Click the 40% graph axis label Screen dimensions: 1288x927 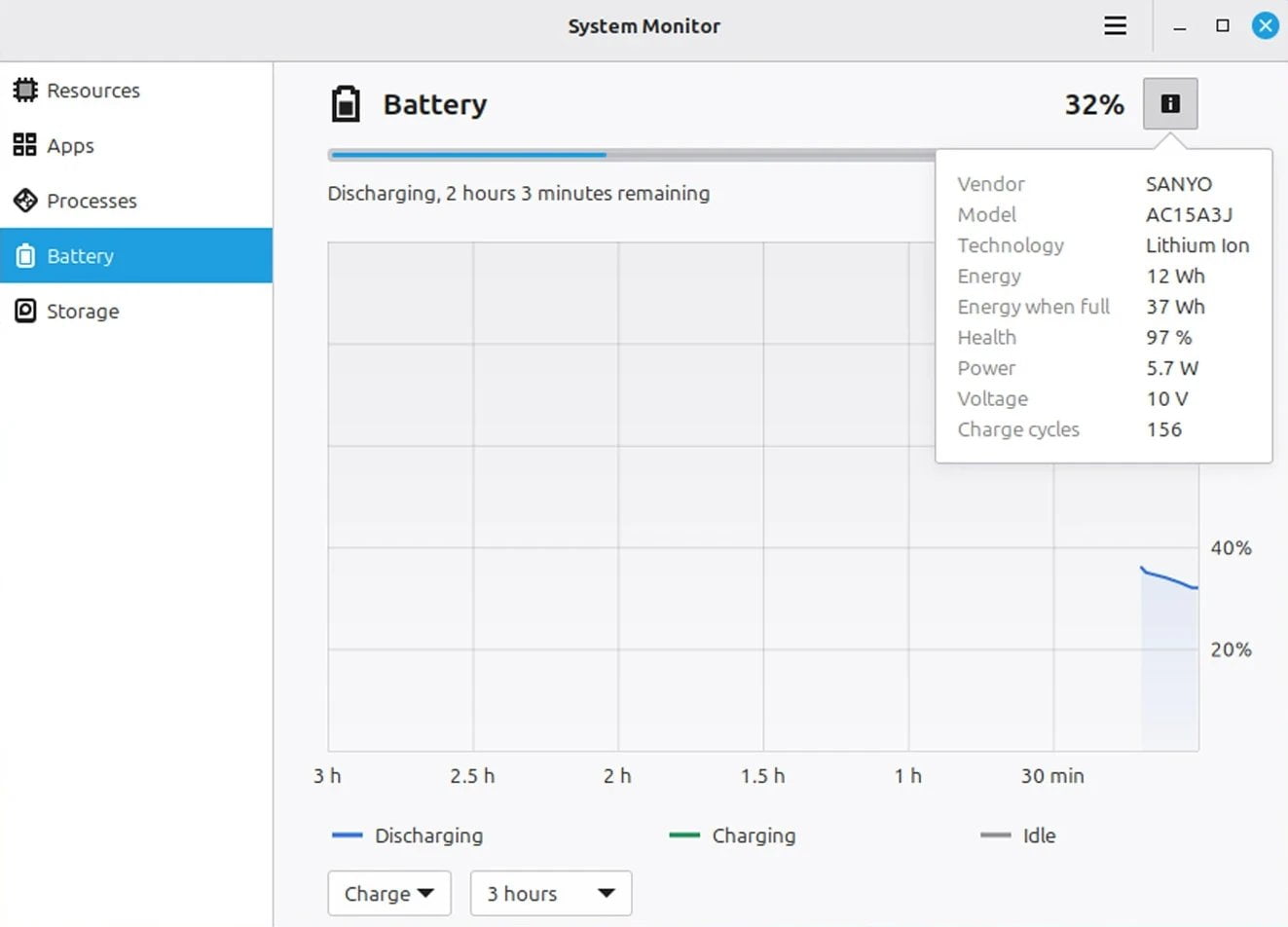1231,548
